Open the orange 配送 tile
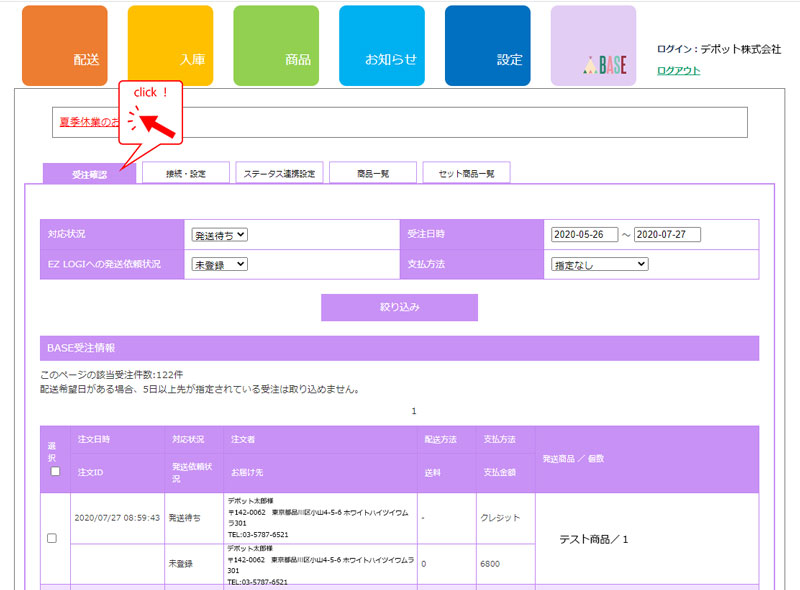 65,45
